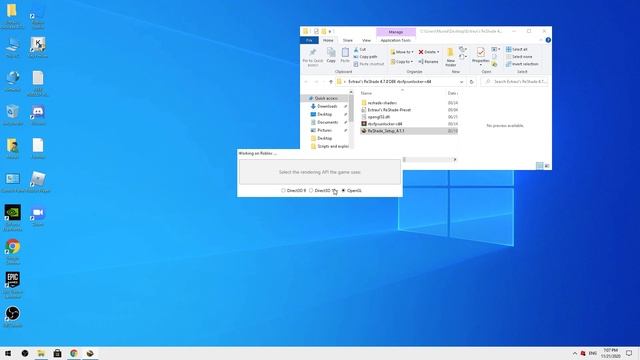Open Documents in the navigation pane

327,122
